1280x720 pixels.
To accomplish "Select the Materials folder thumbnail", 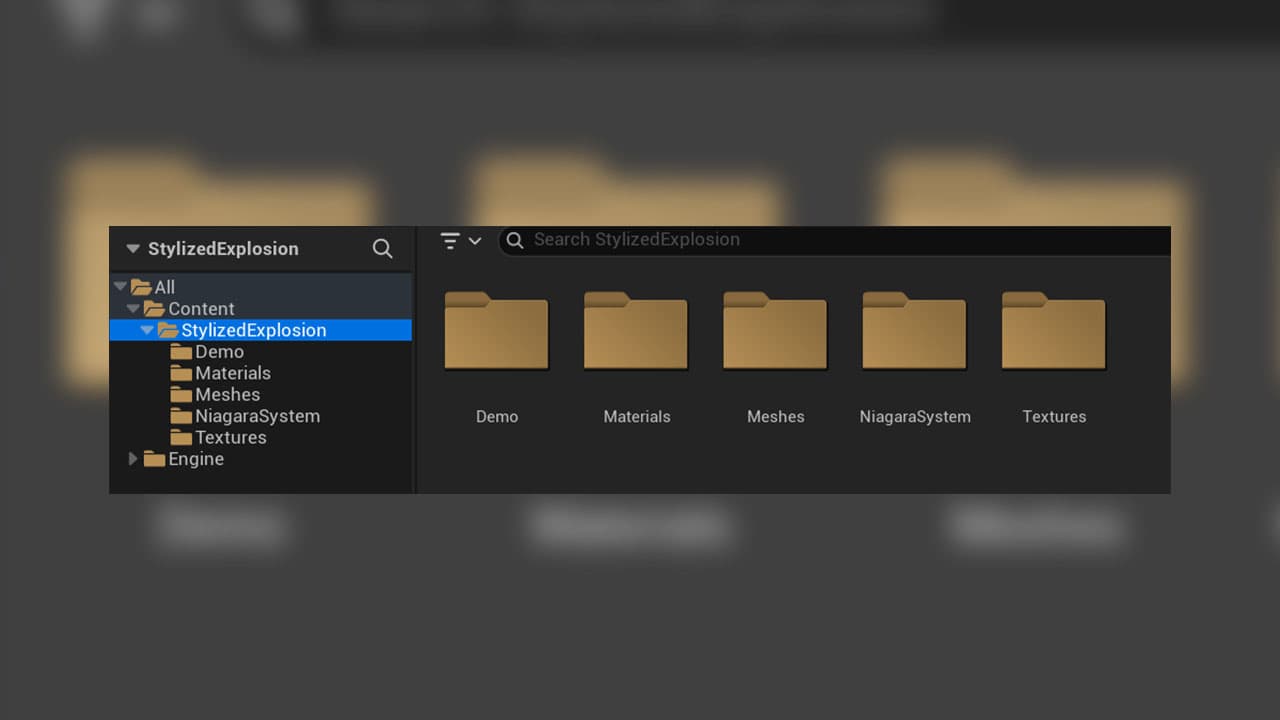I will point(636,330).
